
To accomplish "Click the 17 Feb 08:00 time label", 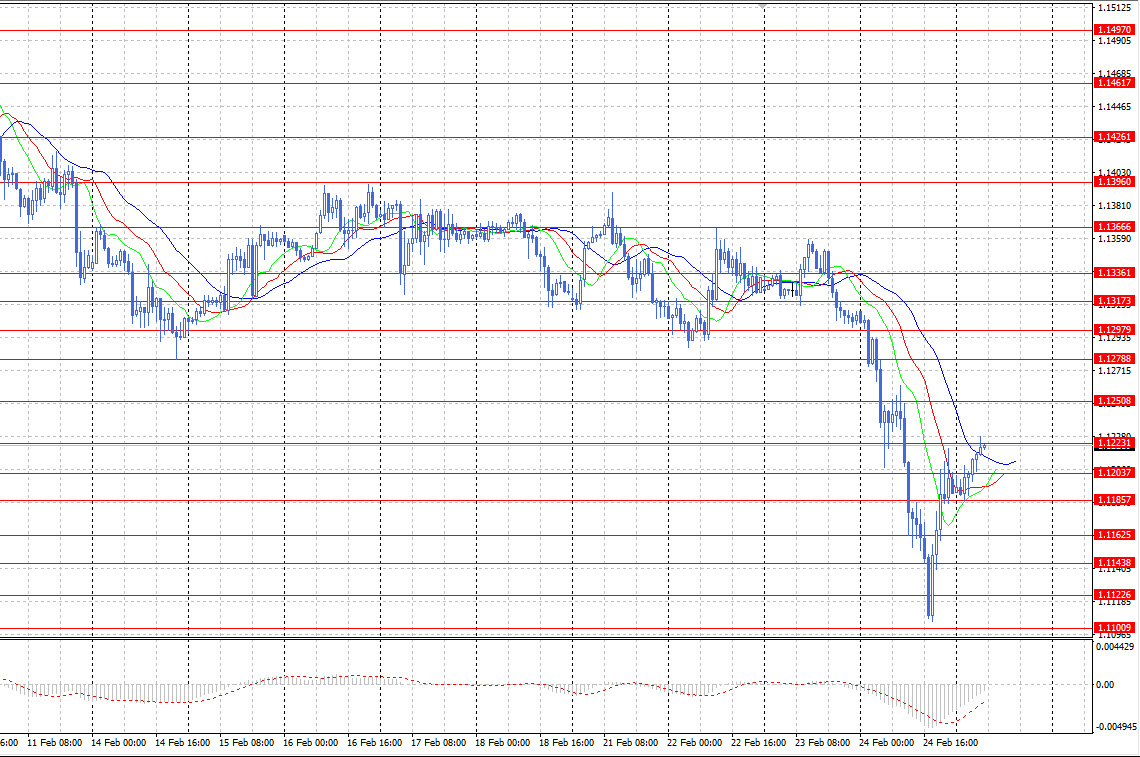I will tap(438, 743).
